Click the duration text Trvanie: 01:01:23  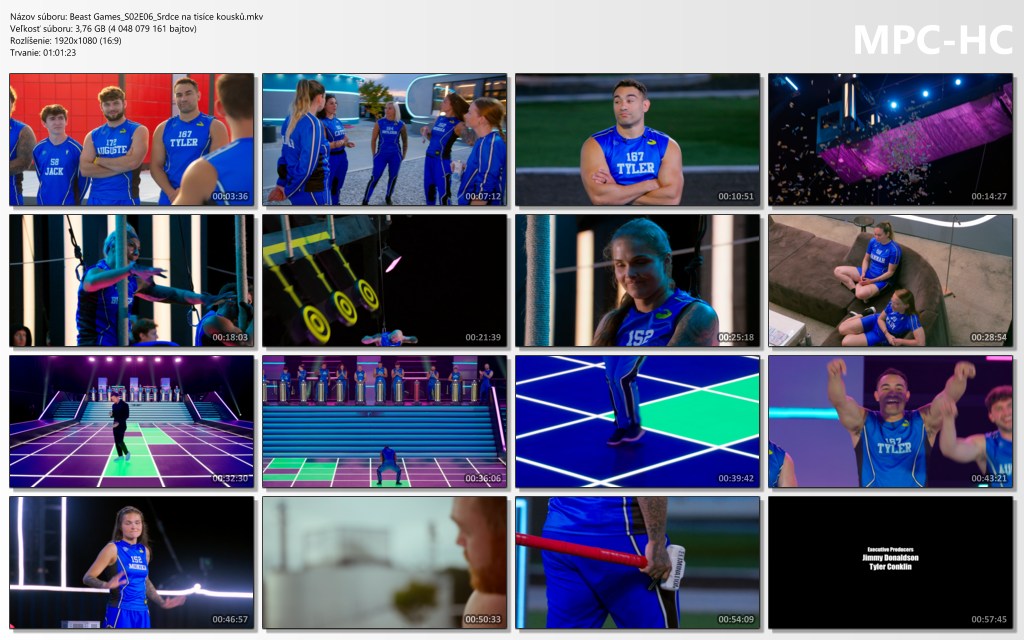pos(43,52)
